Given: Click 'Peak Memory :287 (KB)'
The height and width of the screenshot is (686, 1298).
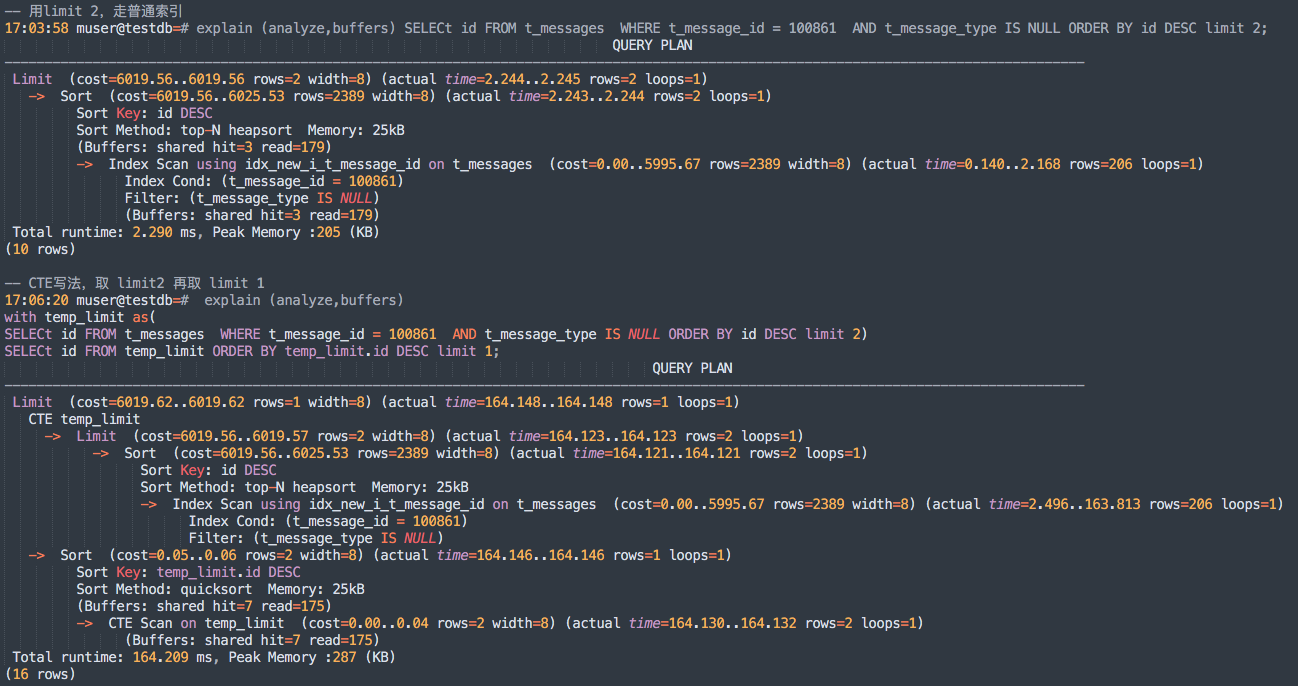Looking at the screenshot, I should pyautogui.click(x=310, y=657).
